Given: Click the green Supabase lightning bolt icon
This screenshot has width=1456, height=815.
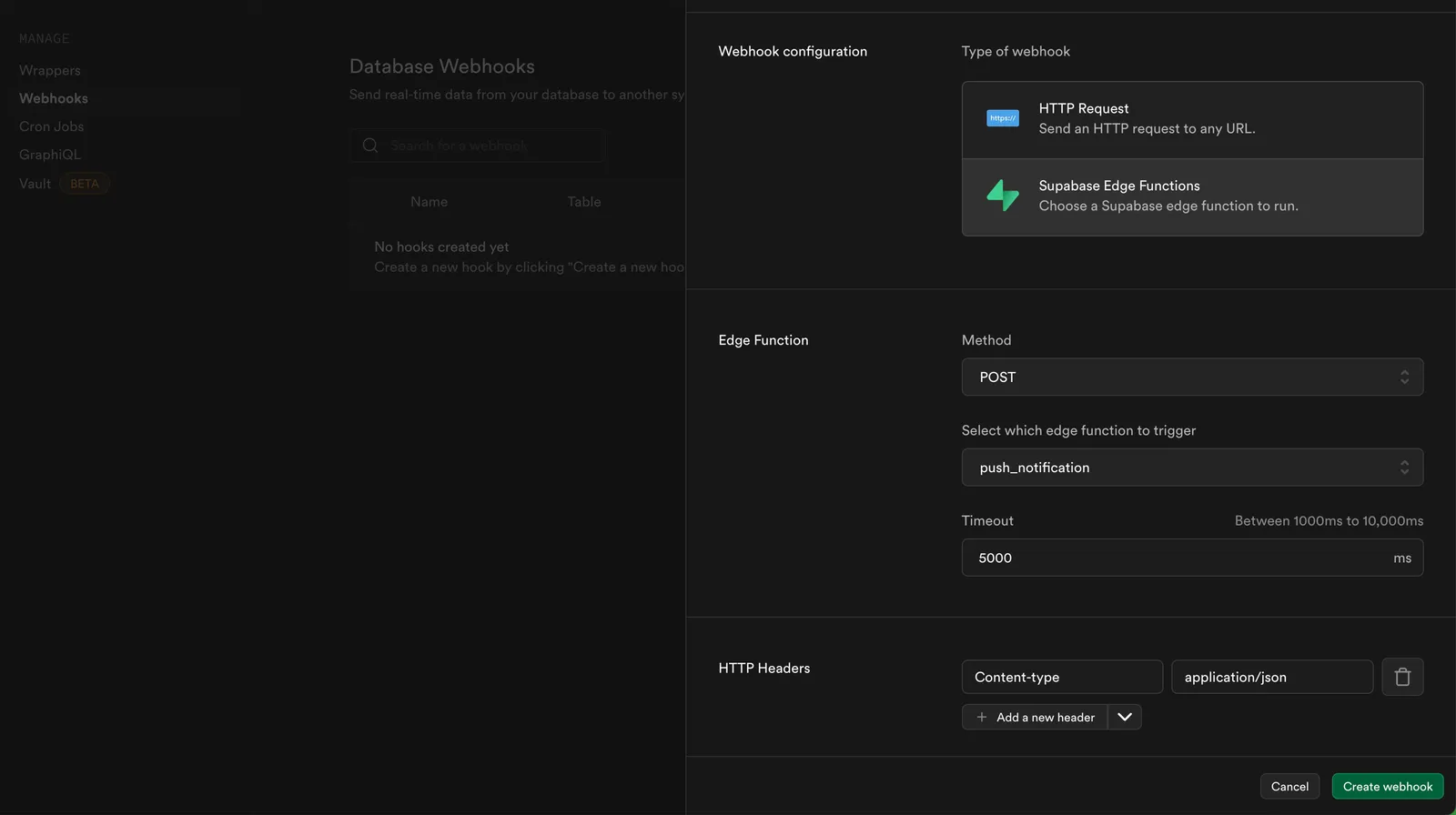Looking at the screenshot, I should point(1003,195).
